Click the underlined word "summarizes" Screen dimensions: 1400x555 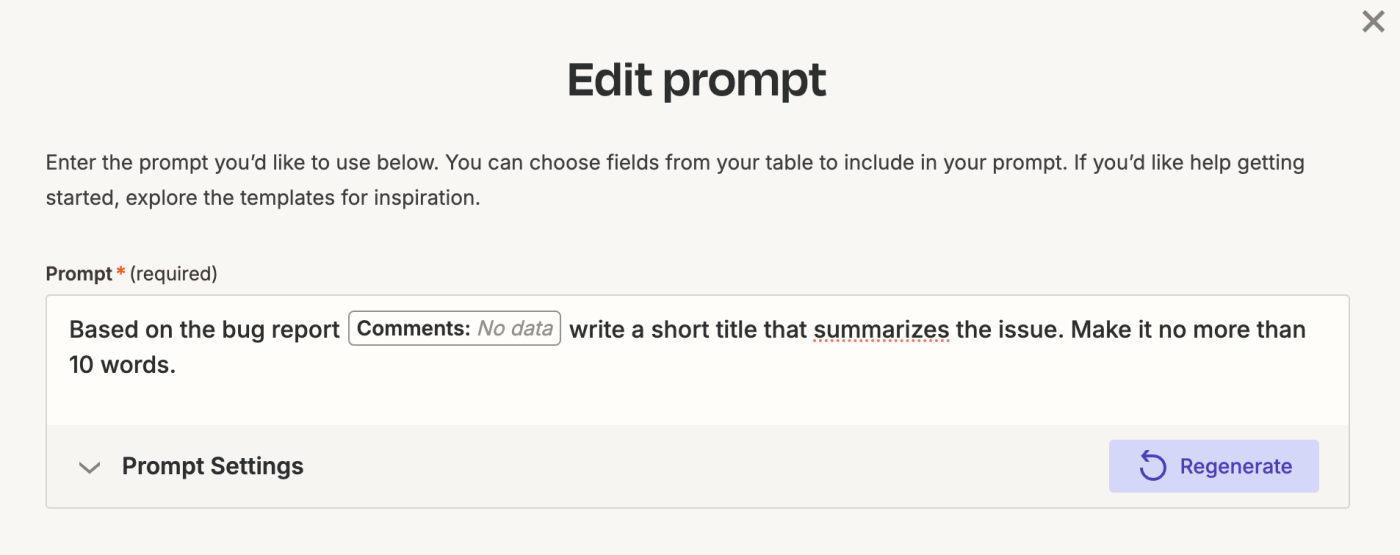click(x=881, y=329)
